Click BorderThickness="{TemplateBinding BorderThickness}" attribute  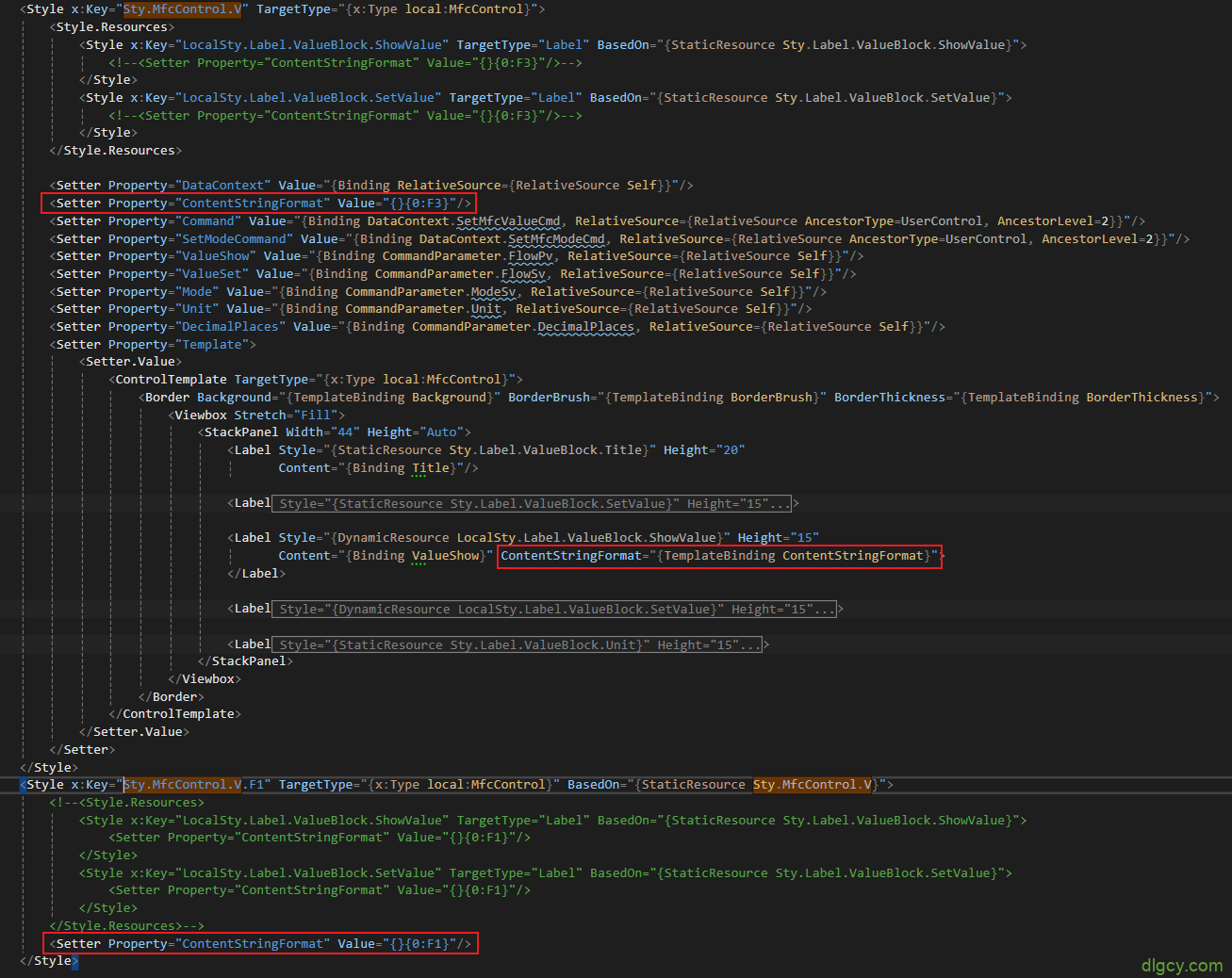(1024, 398)
